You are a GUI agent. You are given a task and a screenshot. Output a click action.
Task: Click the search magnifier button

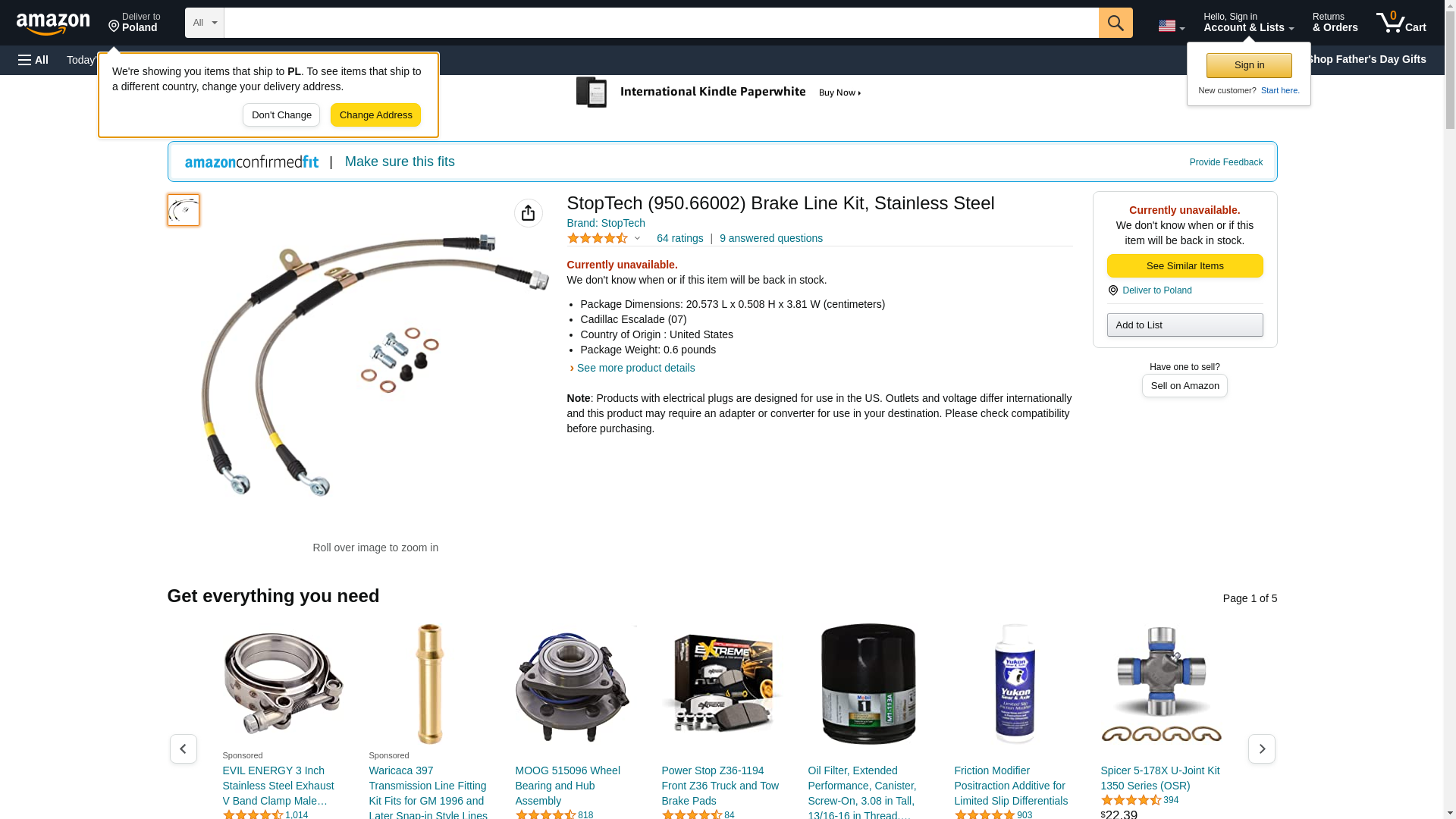(1116, 23)
